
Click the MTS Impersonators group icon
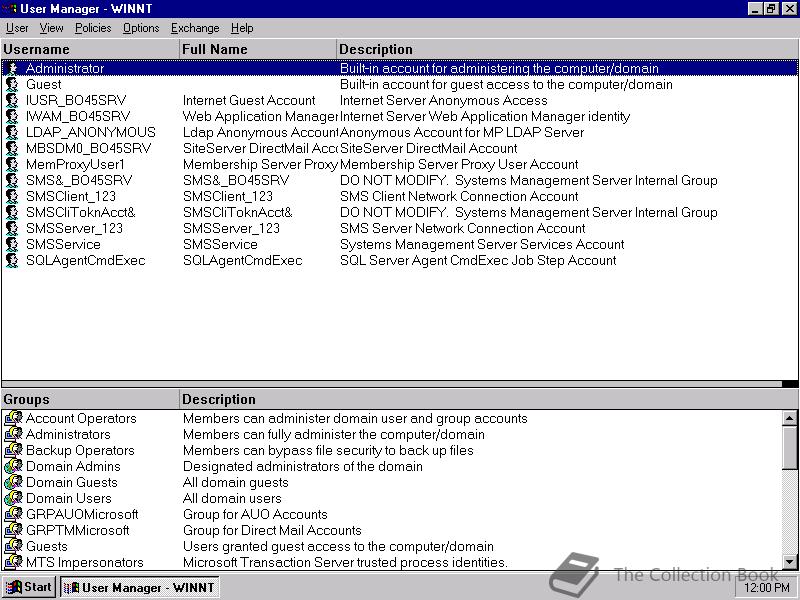(13, 562)
